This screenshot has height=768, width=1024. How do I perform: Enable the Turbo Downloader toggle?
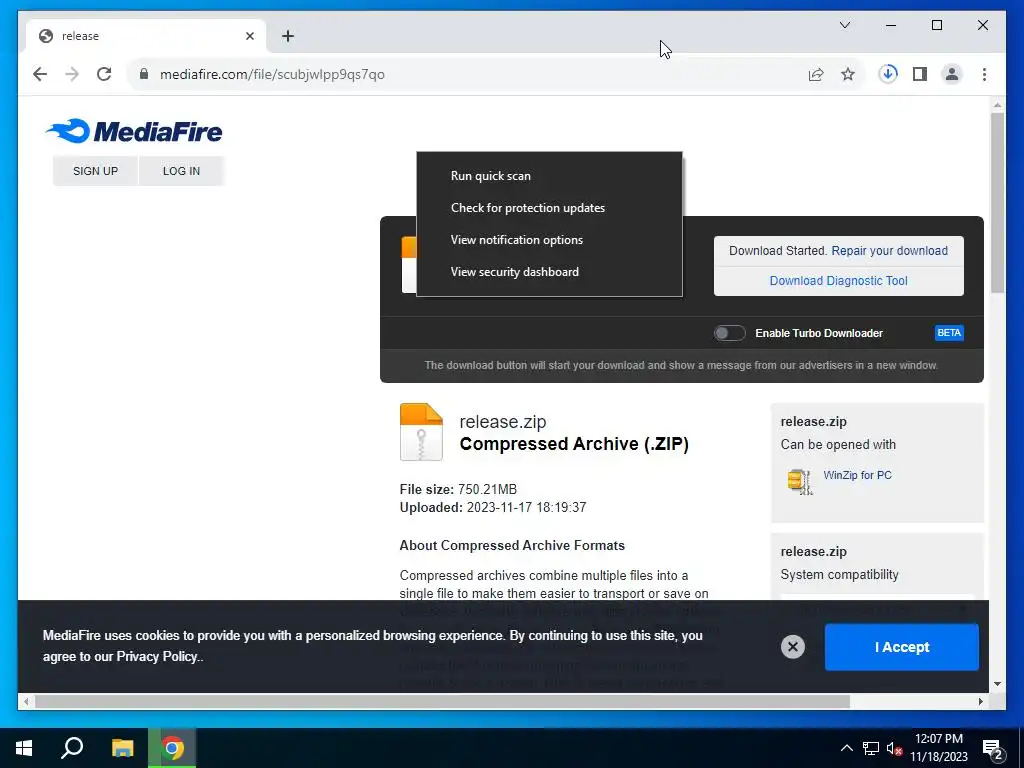coord(729,333)
